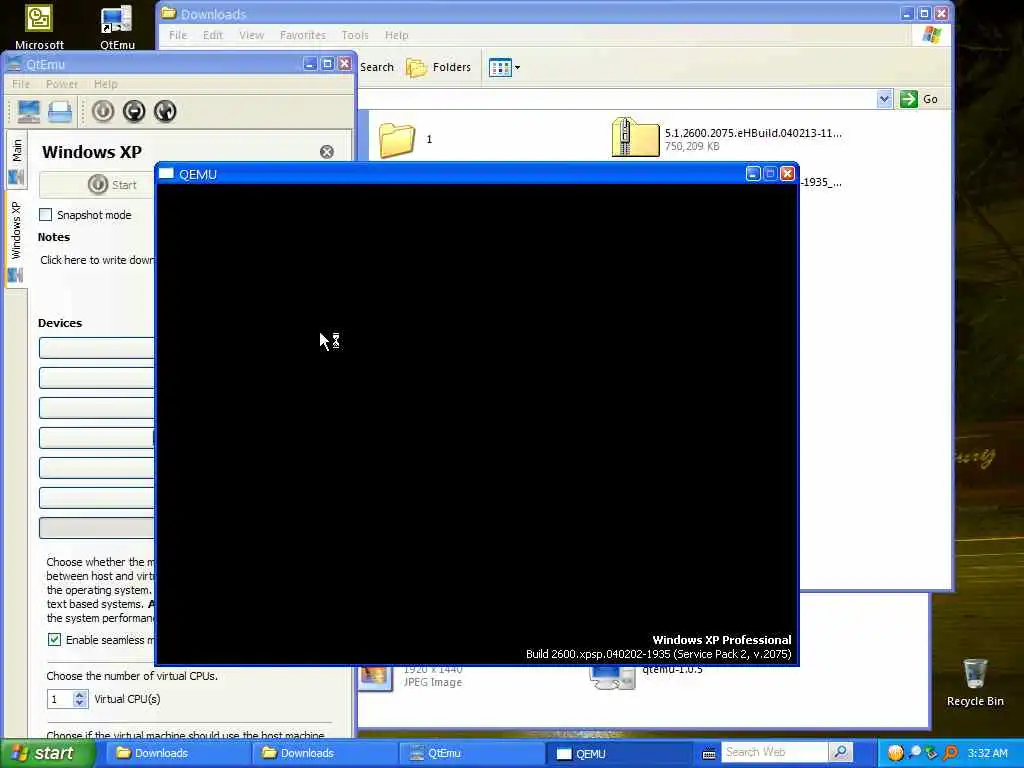Image resolution: width=1024 pixels, height=768 pixels.
Task: Close the Windows XP machine tab with the round X icon
Action: coord(327,152)
